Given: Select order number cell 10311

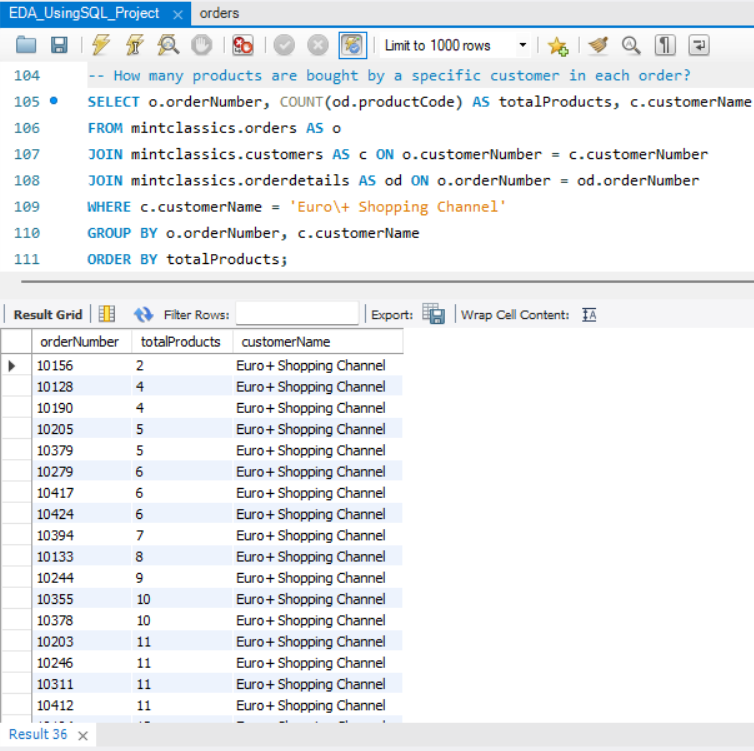Looking at the screenshot, I should [82, 684].
